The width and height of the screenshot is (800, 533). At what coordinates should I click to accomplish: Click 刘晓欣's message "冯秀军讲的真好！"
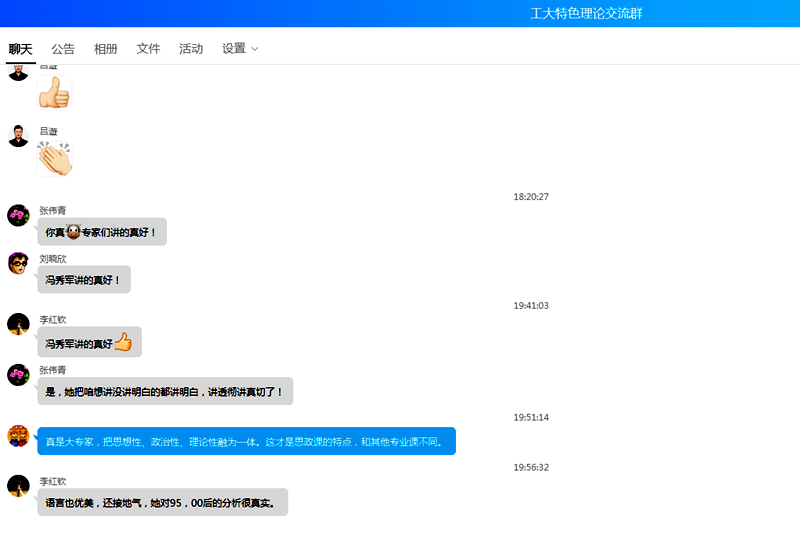coord(84,280)
